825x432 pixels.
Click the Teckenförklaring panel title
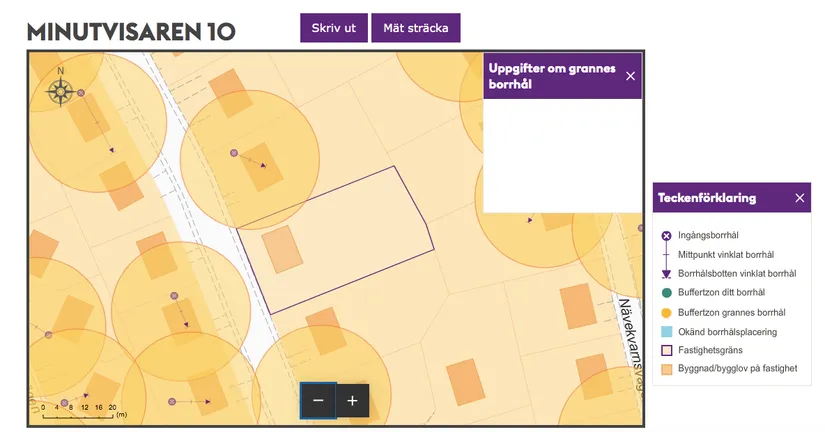click(x=707, y=198)
